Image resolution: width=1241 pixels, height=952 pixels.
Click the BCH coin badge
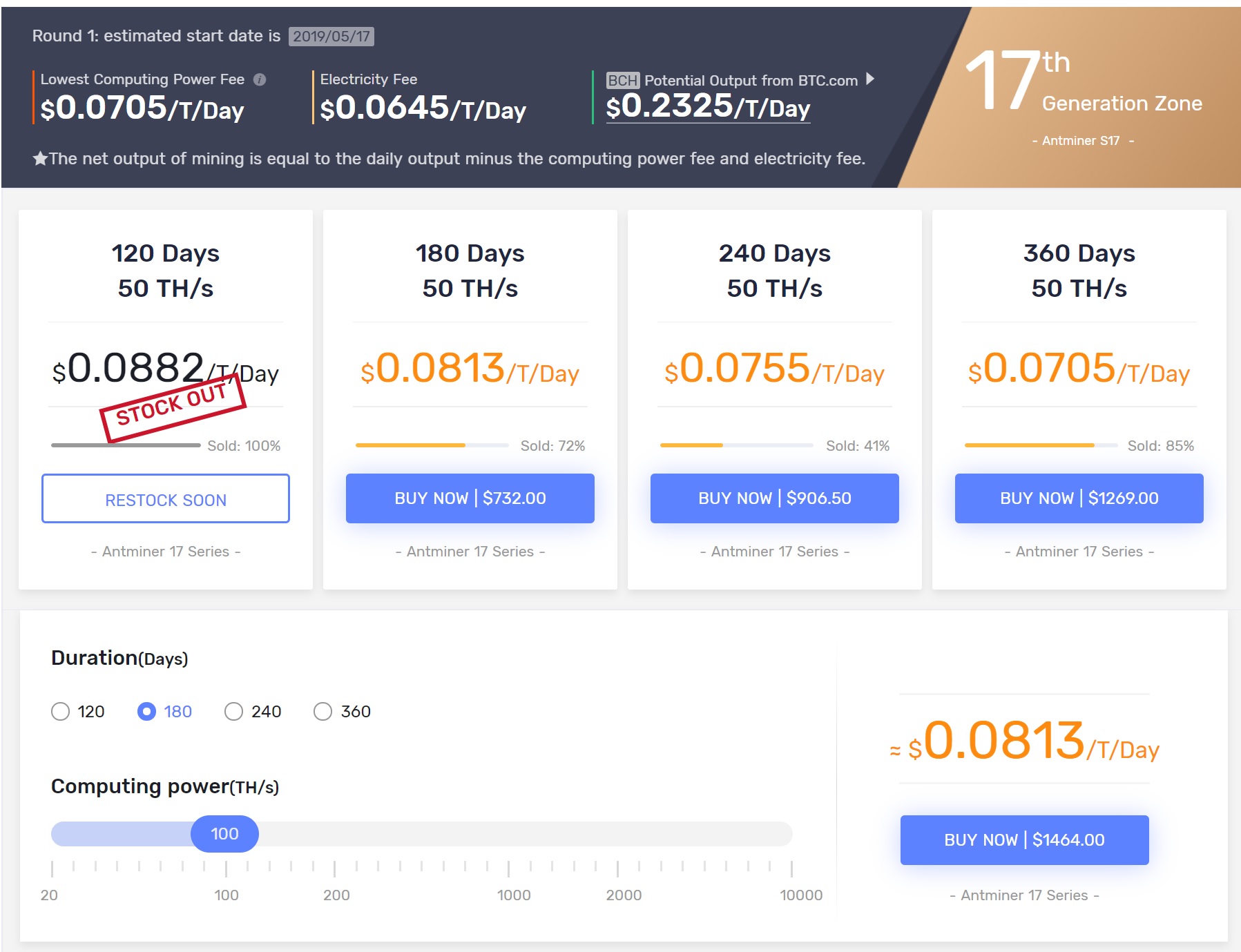tap(623, 80)
